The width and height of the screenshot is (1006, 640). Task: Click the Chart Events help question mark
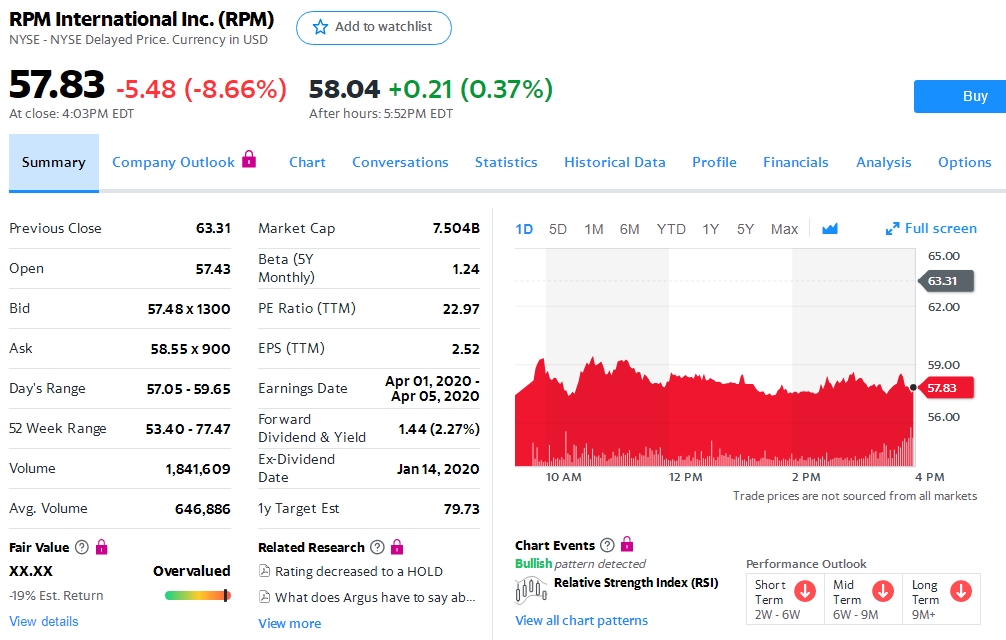pyautogui.click(x=607, y=545)
